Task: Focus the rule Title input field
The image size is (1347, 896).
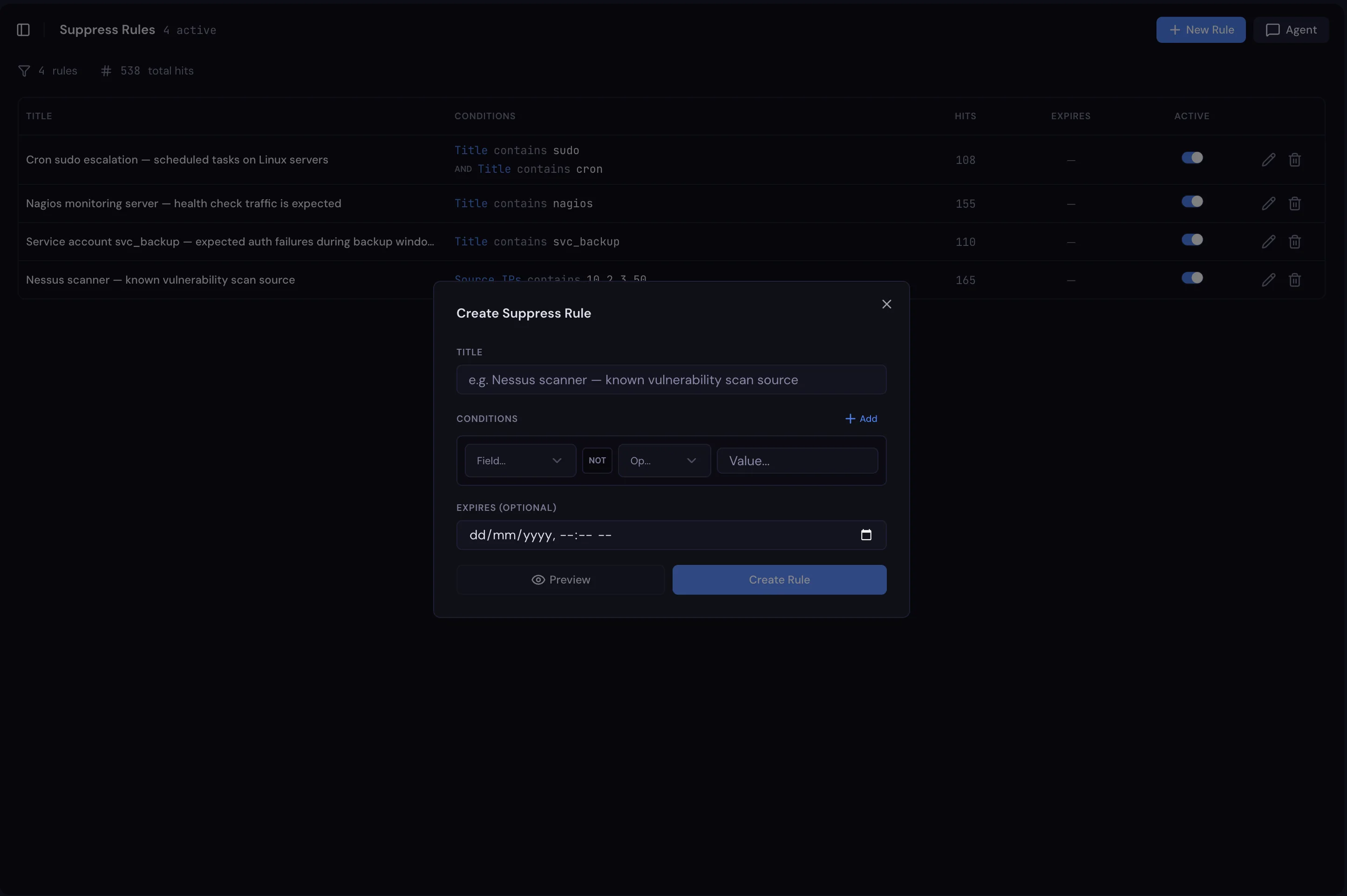Action: tap(671, 380)
